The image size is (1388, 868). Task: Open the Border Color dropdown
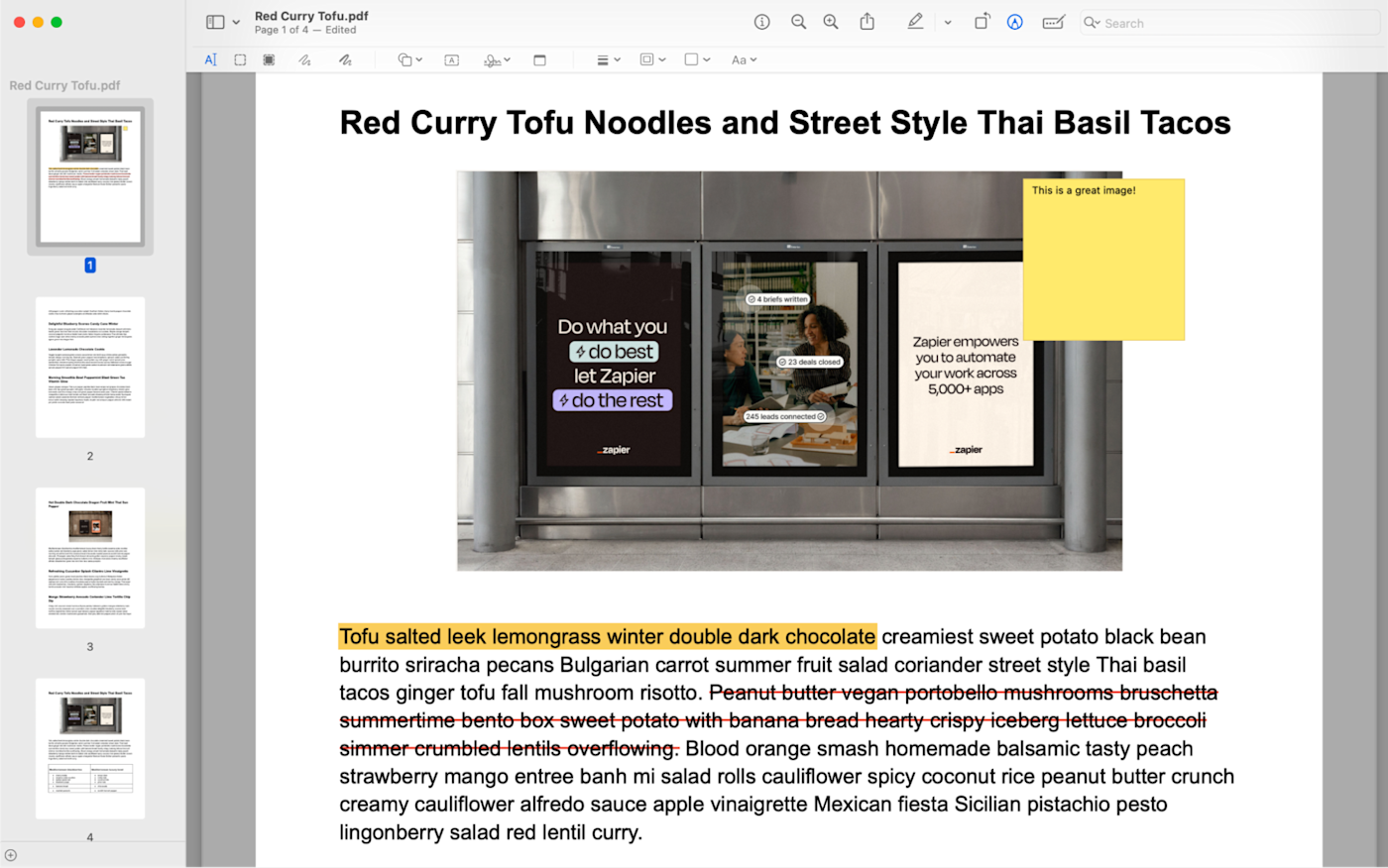click(652, 59)
